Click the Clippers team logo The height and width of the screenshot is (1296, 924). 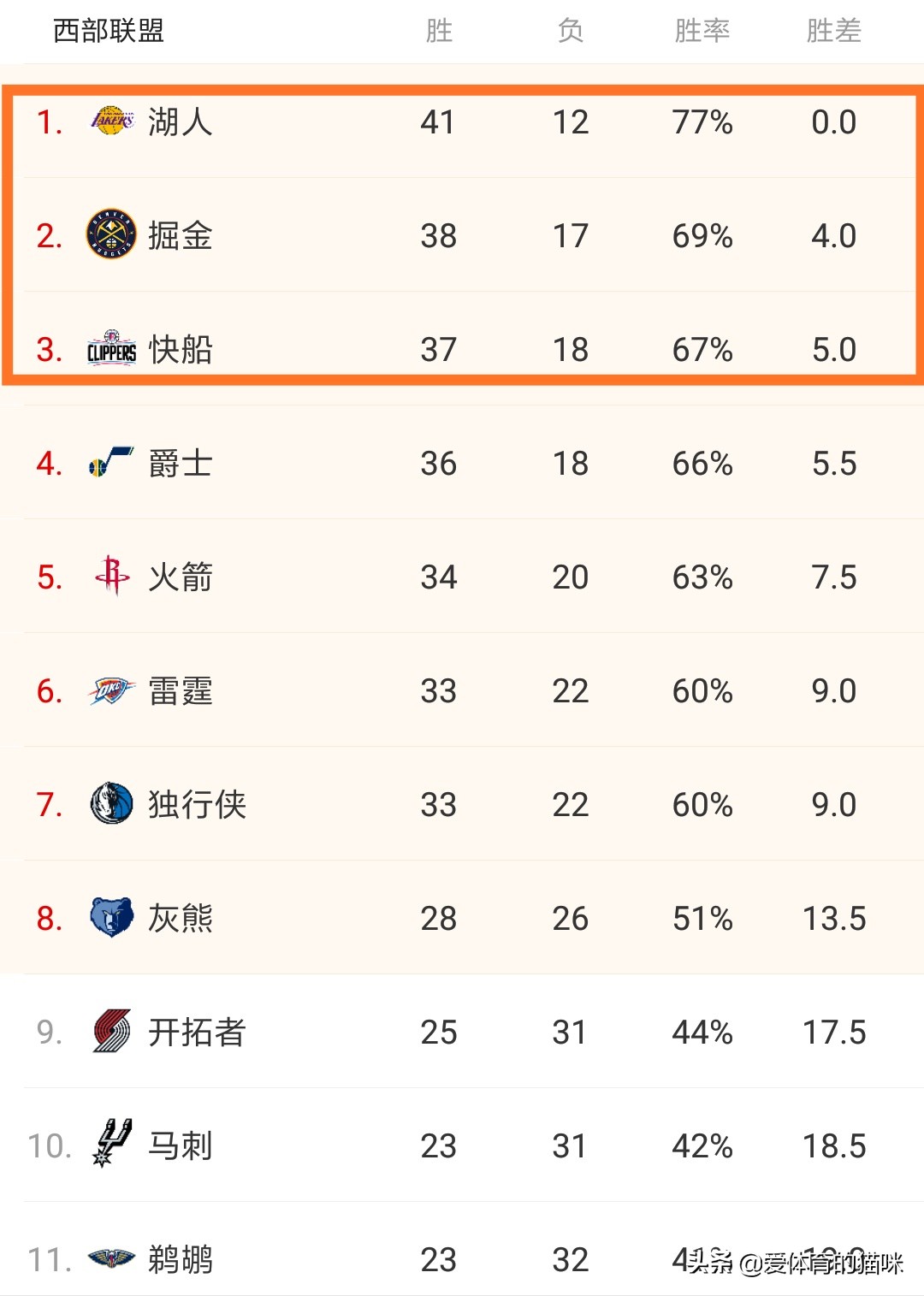pyautogui.click(x=111, y=349)
